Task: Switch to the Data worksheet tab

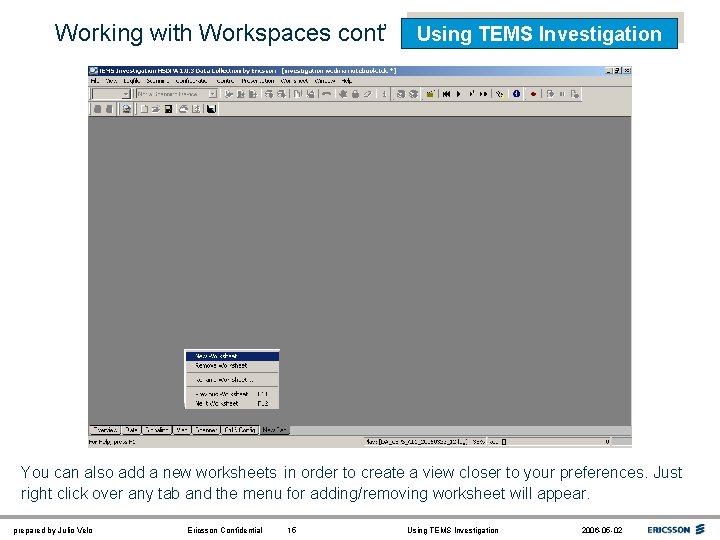Action: [x=131, y=430]
